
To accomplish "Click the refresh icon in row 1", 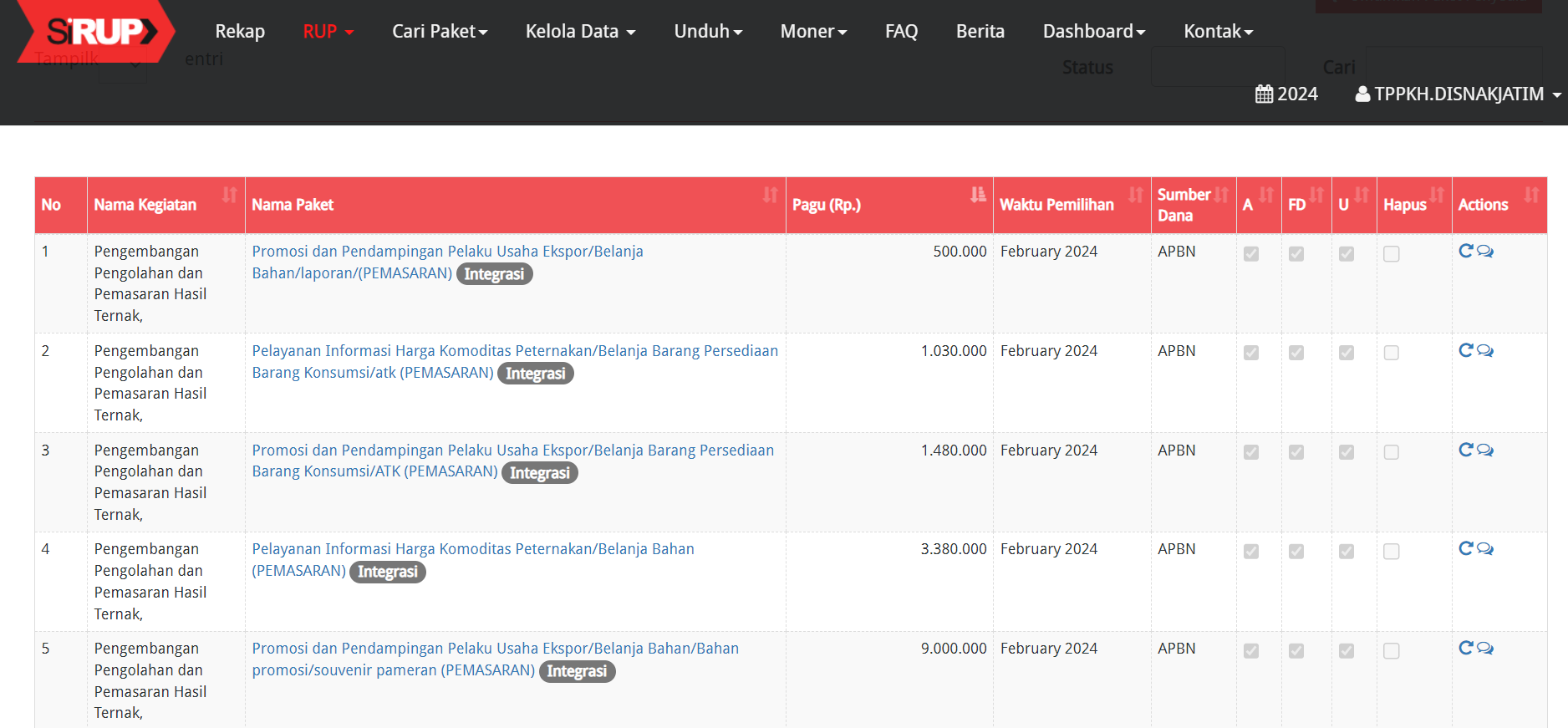I will click(x=1466, y=251).
